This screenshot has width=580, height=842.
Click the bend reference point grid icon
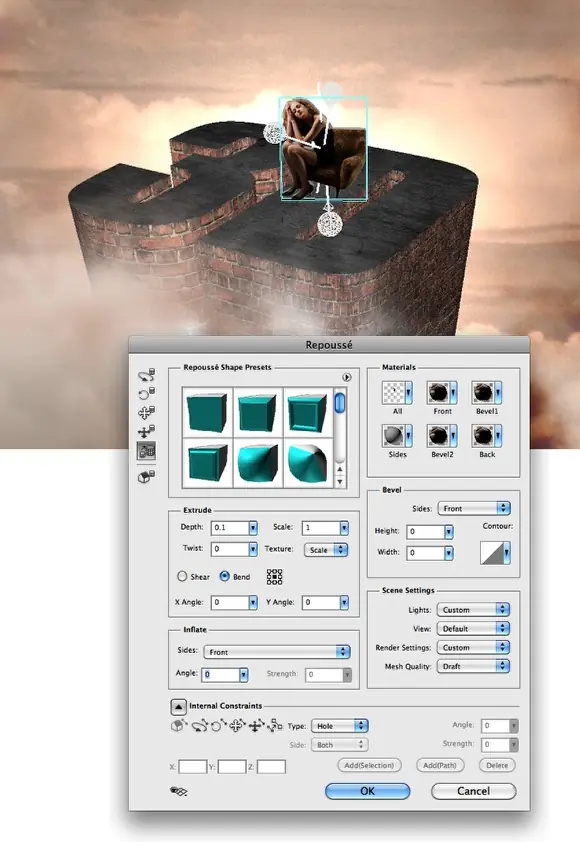pos(274,577)
